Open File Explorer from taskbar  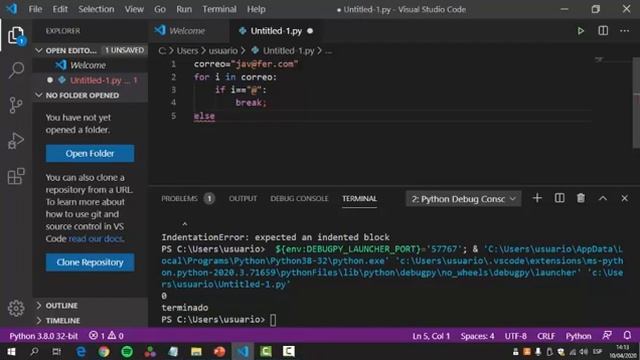coord(196,351)
